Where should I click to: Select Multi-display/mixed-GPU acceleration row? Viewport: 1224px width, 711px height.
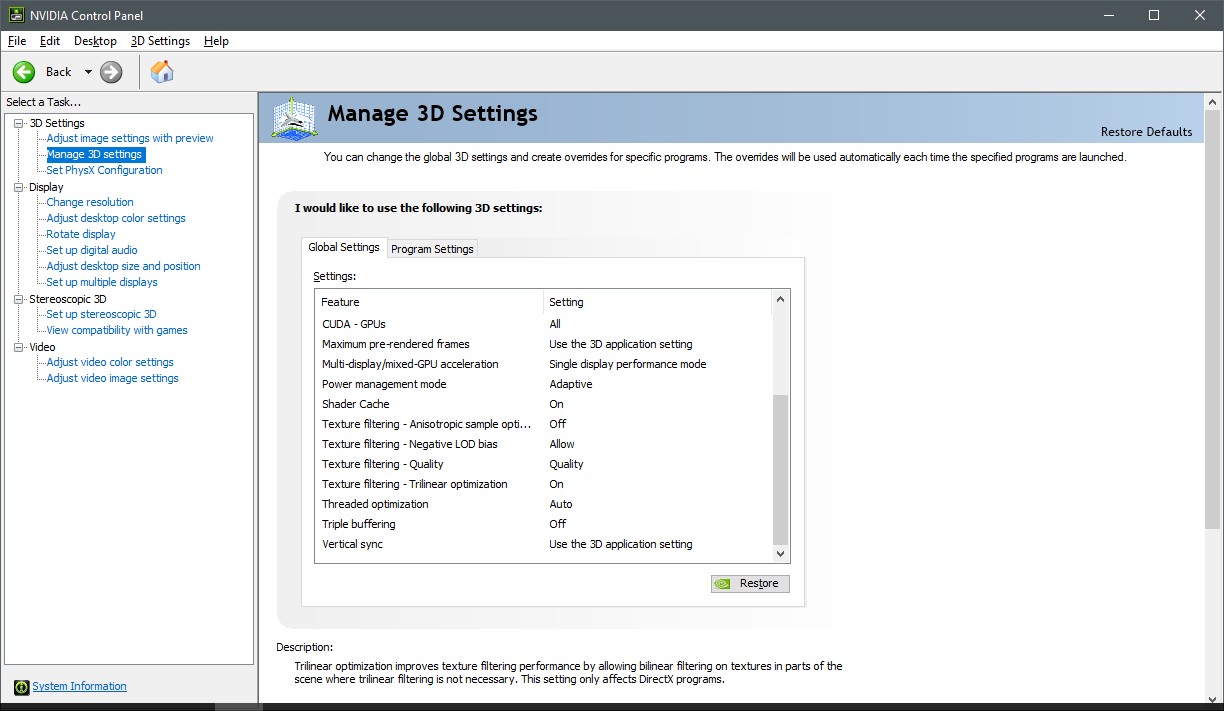click(x=544, y=364)
